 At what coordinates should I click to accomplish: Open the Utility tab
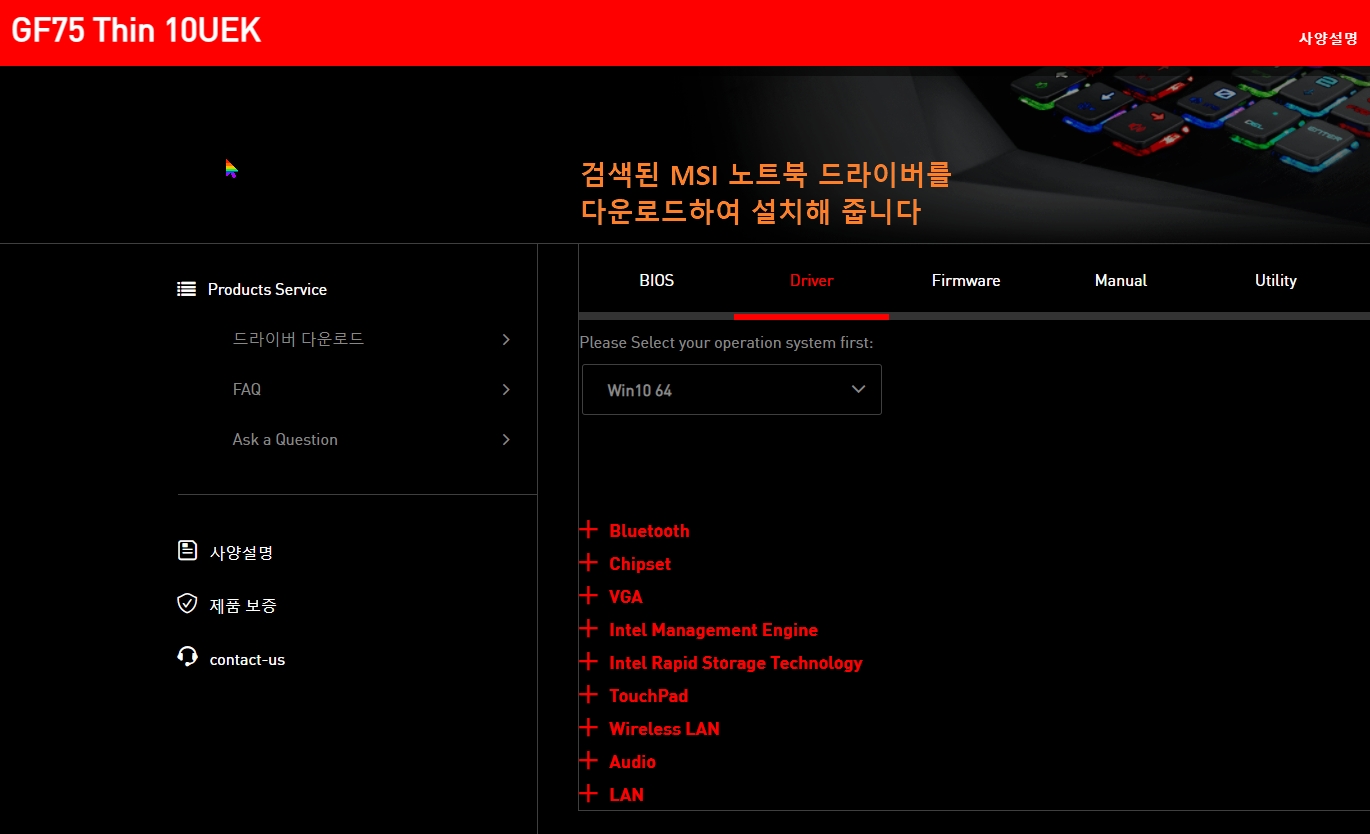[x=1274, y=281]
